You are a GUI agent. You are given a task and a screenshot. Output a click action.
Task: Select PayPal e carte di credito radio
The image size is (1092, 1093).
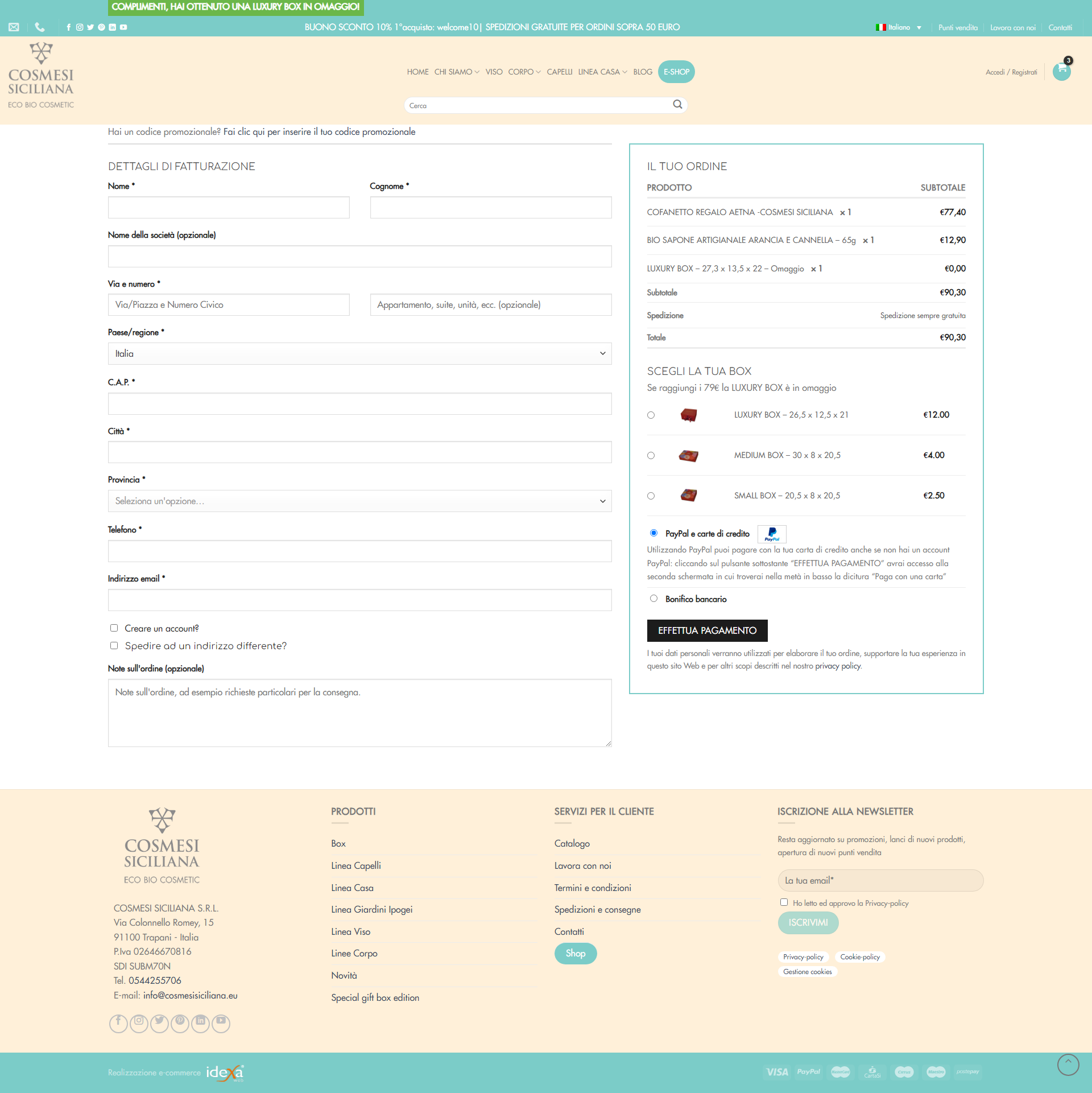[x=654, y=533]
